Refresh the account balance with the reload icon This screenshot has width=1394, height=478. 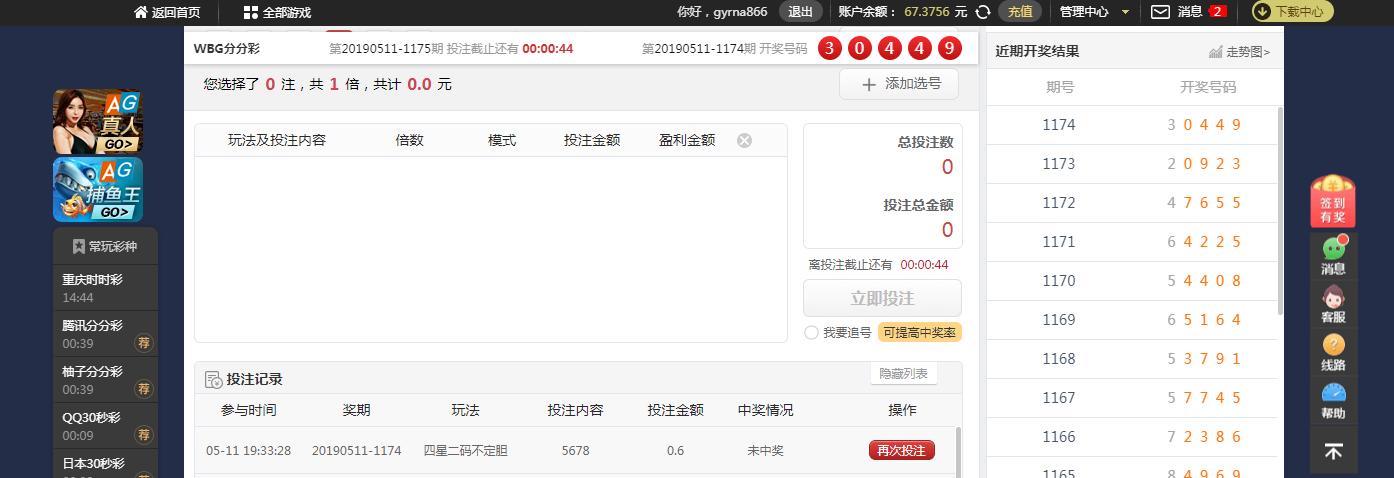pyautogui.click(x=983, y=12)
